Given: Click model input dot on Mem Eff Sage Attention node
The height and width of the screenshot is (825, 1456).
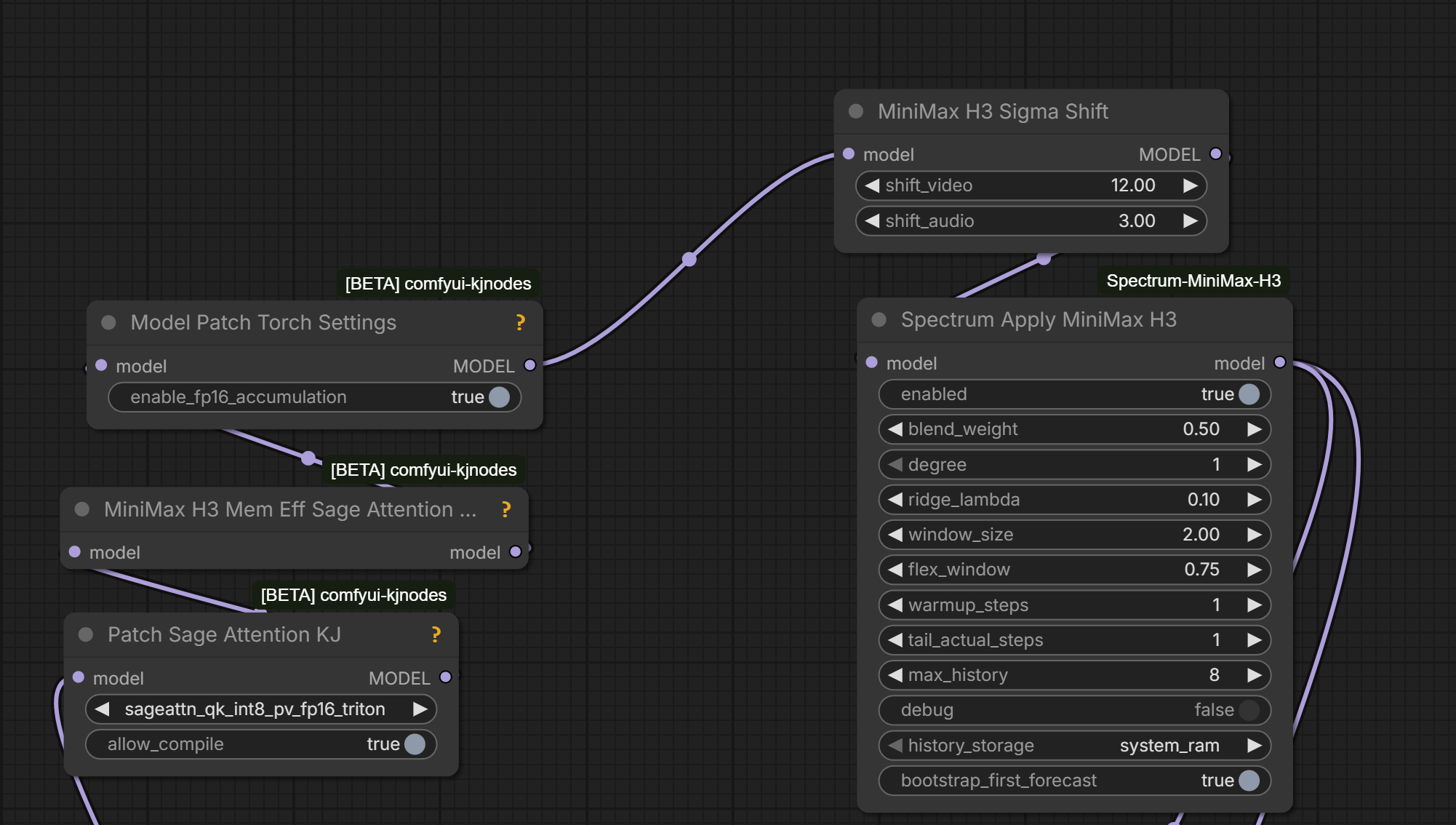Looking at the screenshot, I should [75, 551].
